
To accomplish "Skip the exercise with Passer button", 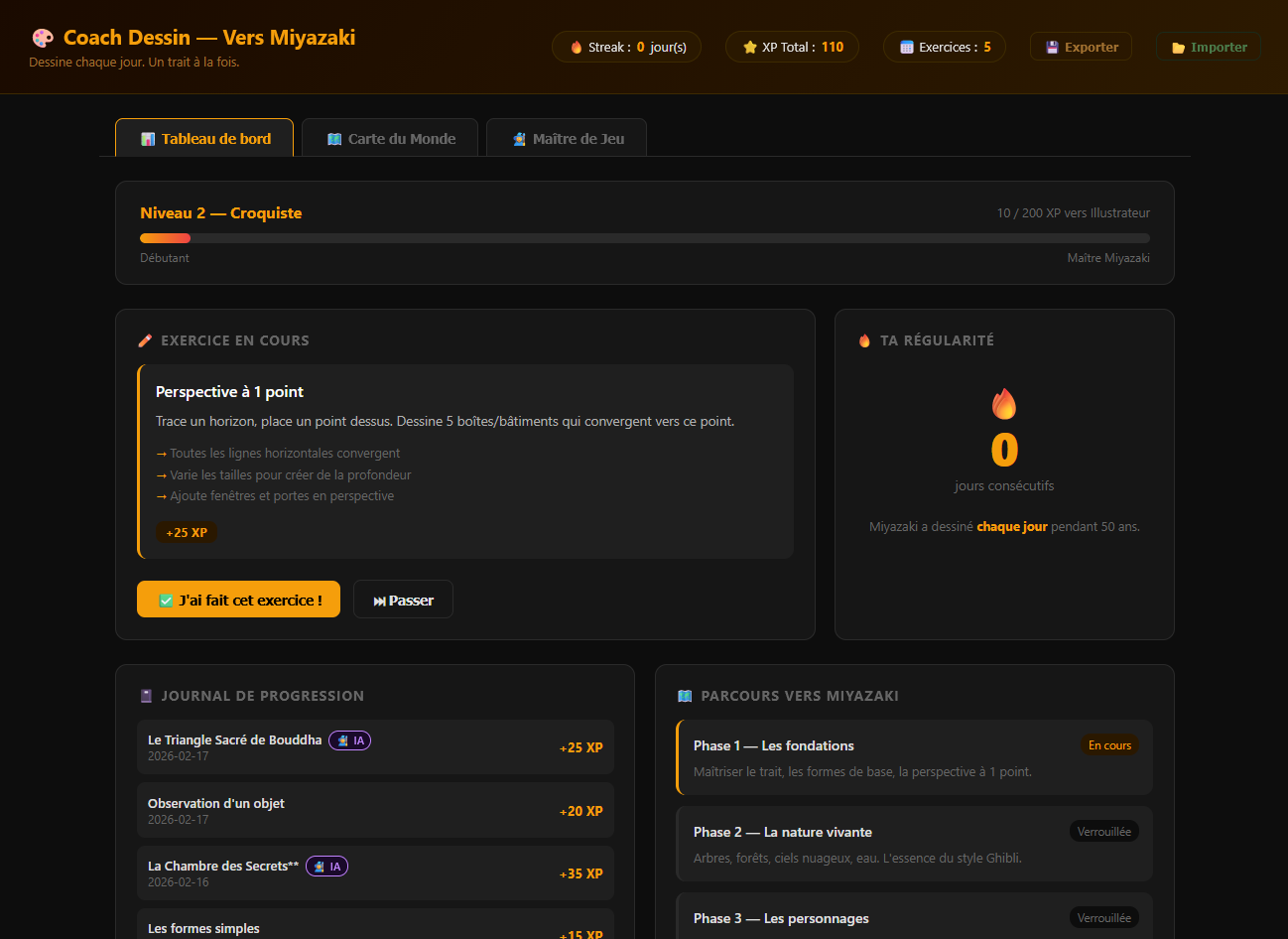I will pyautogui.click(x=403, y=600).
